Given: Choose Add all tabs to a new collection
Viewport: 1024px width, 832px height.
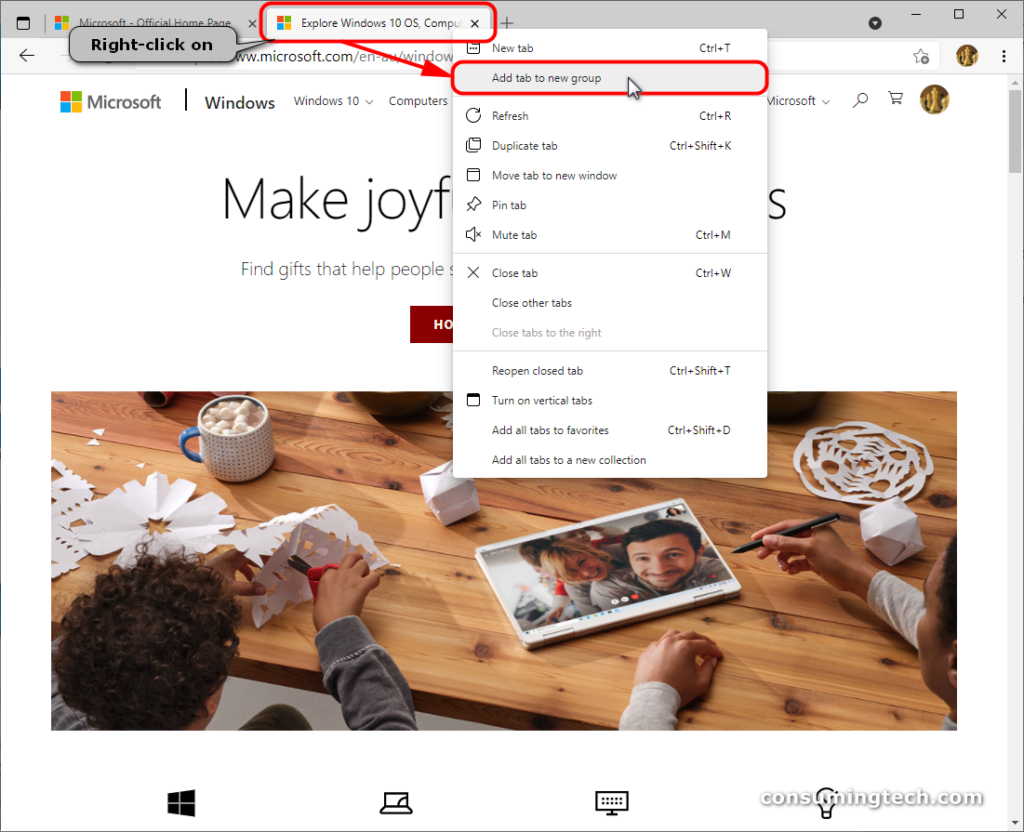Looking at the screenshot, I should (x=610, y=460).
